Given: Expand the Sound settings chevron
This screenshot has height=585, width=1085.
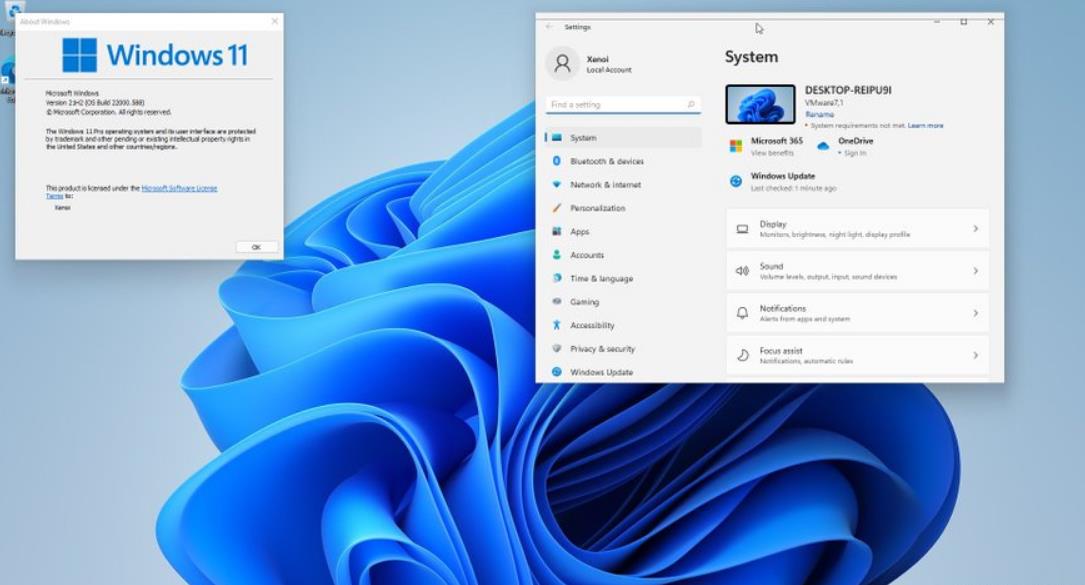Looking at the screenshot, I should [x=975, y=271].
